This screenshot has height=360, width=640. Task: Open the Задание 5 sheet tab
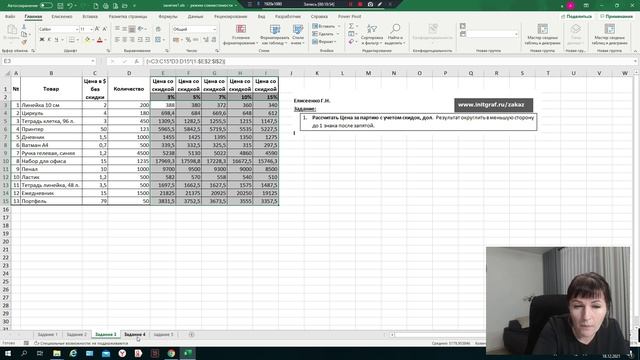coord(163,334)
